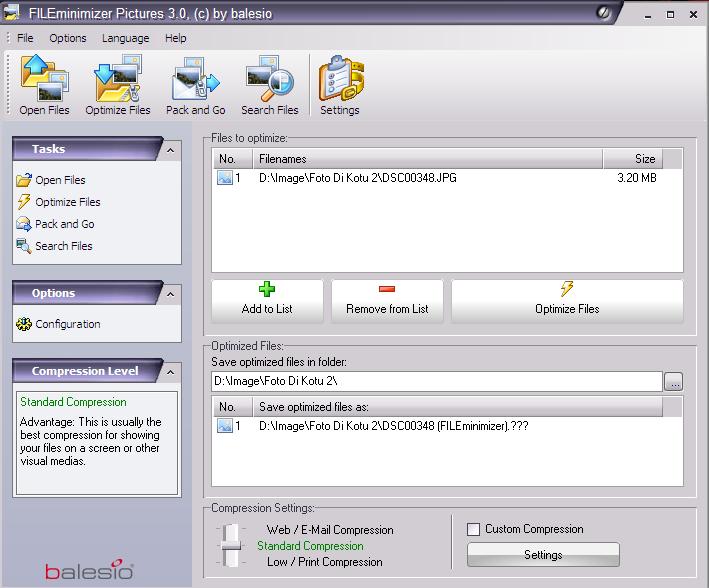Click the image icon beside DSC00348 (FILEminimizer) row
The height and width of the screenshot is (588, 709).
point(225,426)
